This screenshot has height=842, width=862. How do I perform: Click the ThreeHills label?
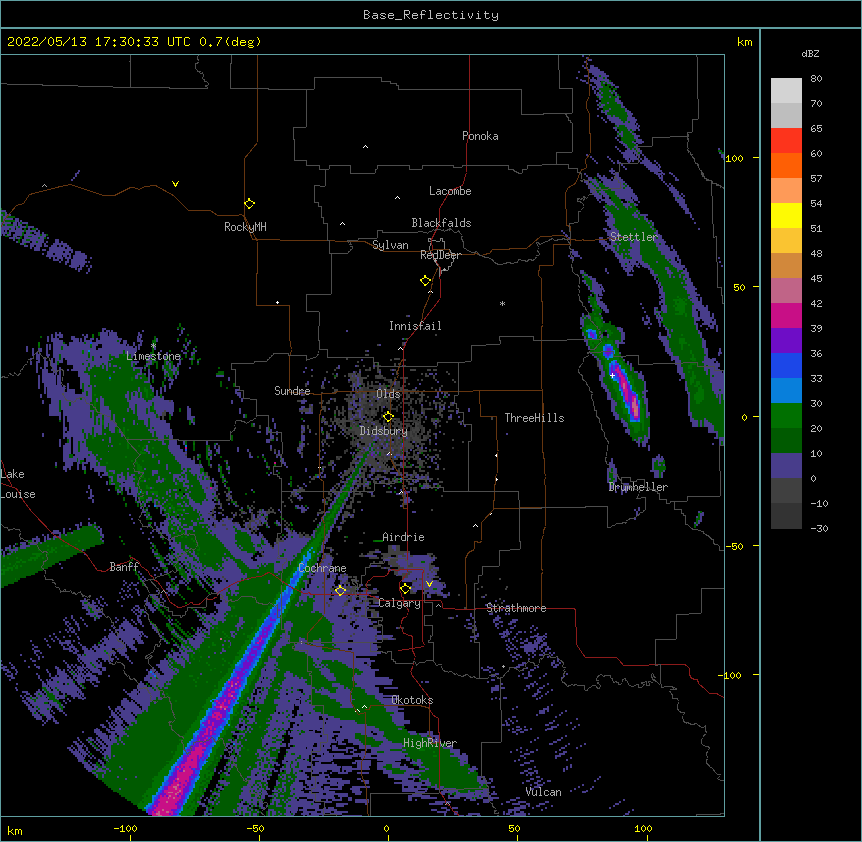coord(534,418)
